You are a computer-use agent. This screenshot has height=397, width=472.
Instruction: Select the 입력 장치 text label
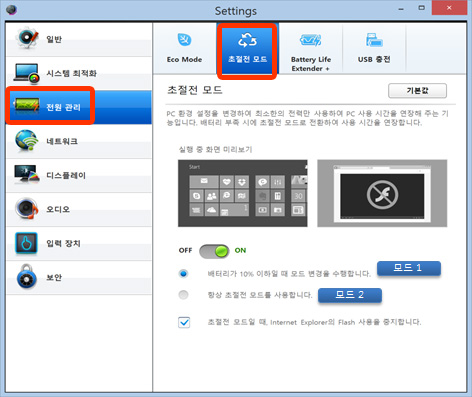tap(63, 243)
